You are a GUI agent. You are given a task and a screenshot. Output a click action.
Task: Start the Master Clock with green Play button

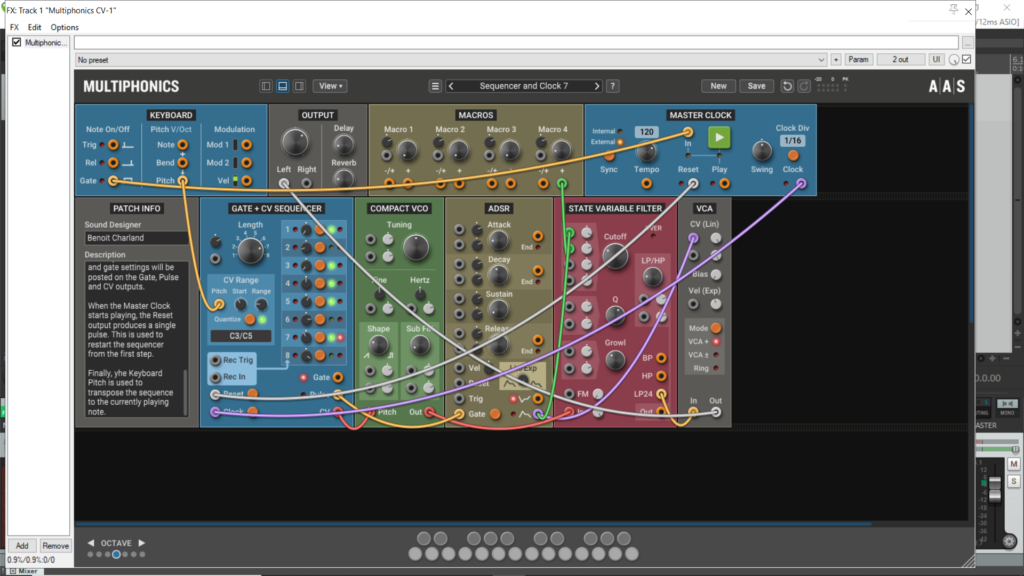(x=719, y=138)
